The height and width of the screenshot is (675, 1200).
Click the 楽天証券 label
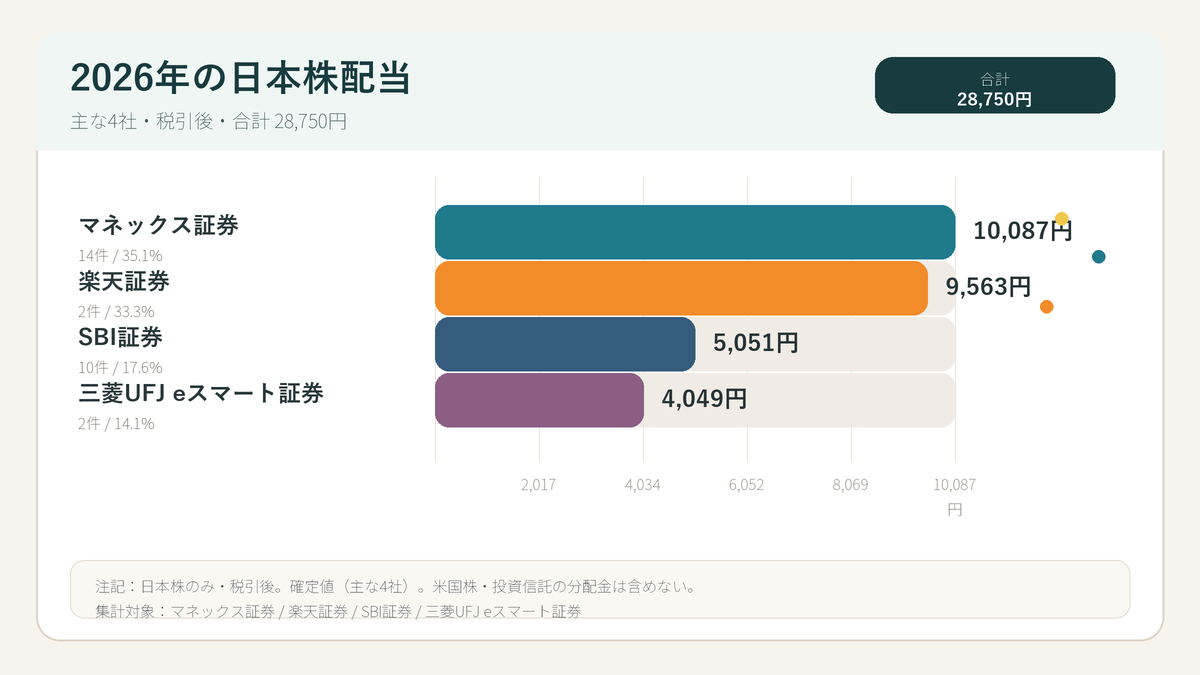124,281
